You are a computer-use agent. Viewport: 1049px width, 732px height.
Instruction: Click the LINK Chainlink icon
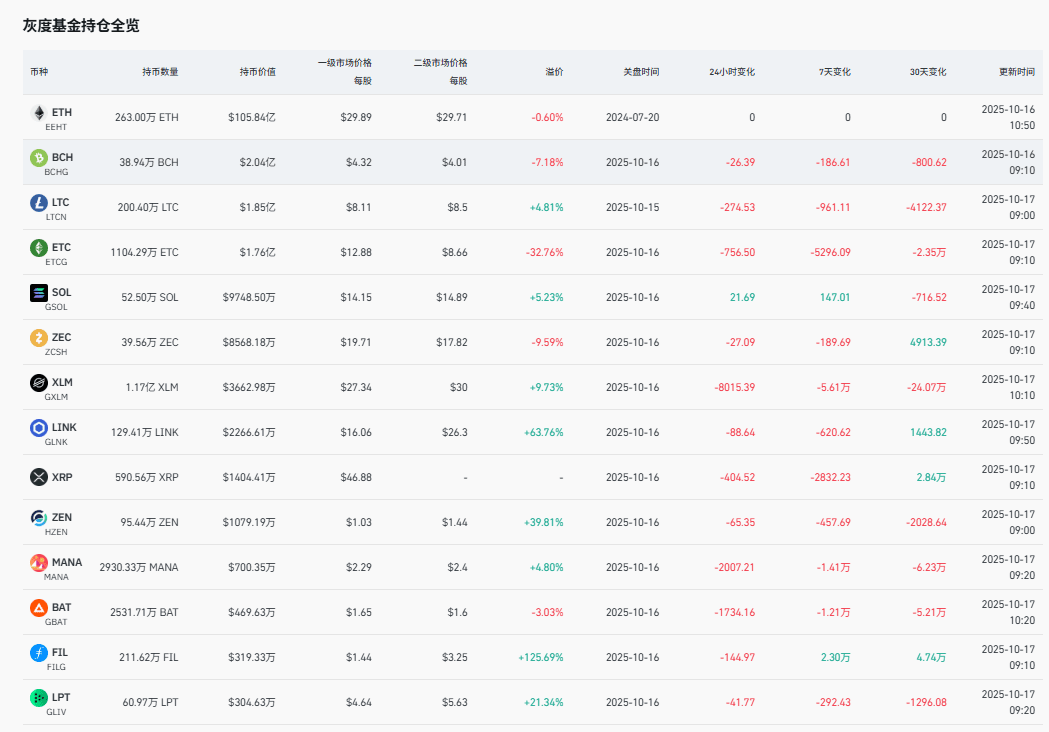pyautogui.click(x=39, y=428)
